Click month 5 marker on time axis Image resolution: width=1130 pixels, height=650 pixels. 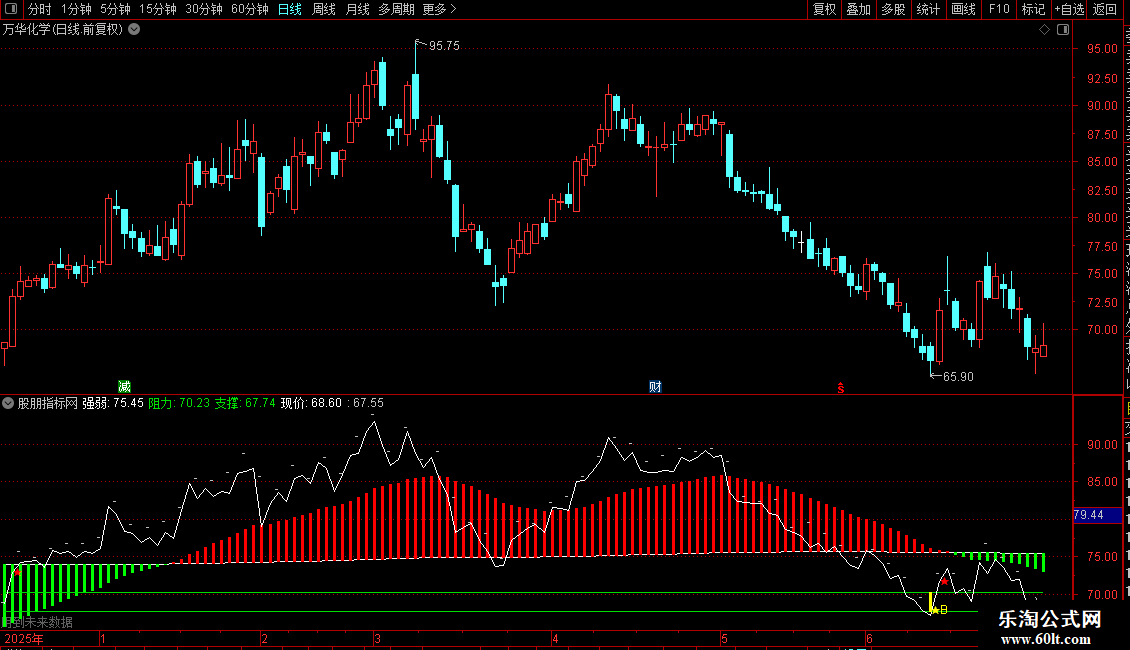(724, 638)
